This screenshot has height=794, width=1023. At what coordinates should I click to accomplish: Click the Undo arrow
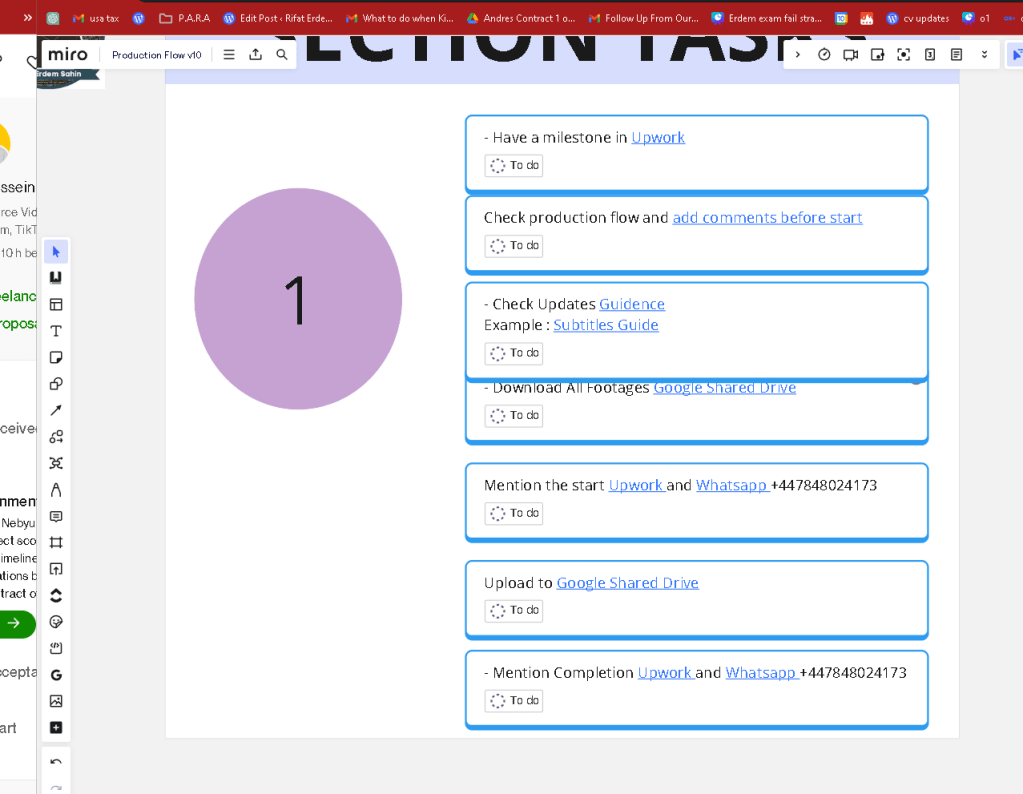point(56,762)
